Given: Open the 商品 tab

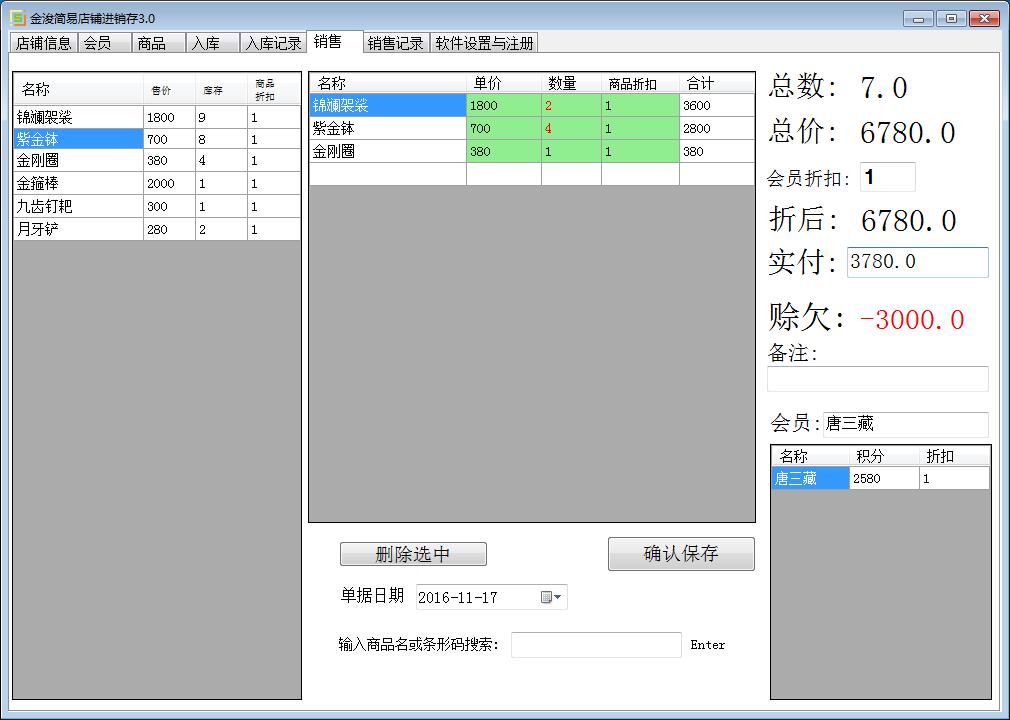Looking at the screenshot, I should [159, 43].
